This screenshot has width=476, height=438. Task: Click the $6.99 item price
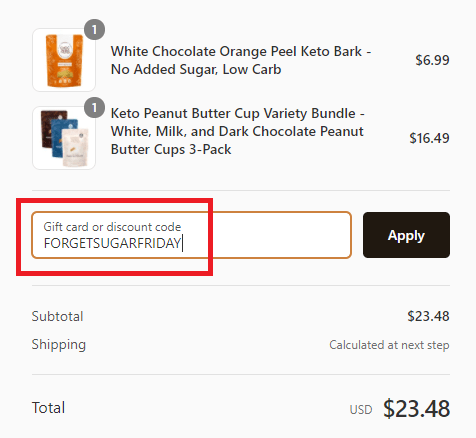(432, 60)
